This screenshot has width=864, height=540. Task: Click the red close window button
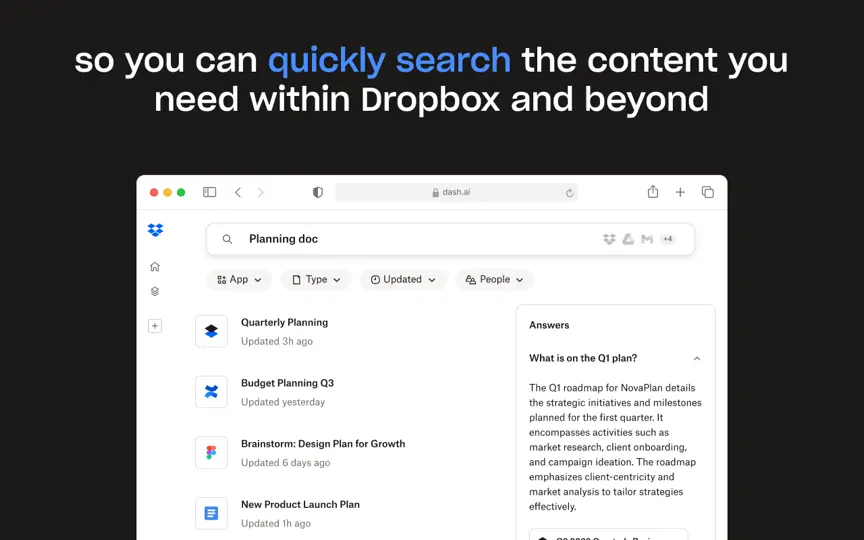pyautogui.click(x=154, y=192)
